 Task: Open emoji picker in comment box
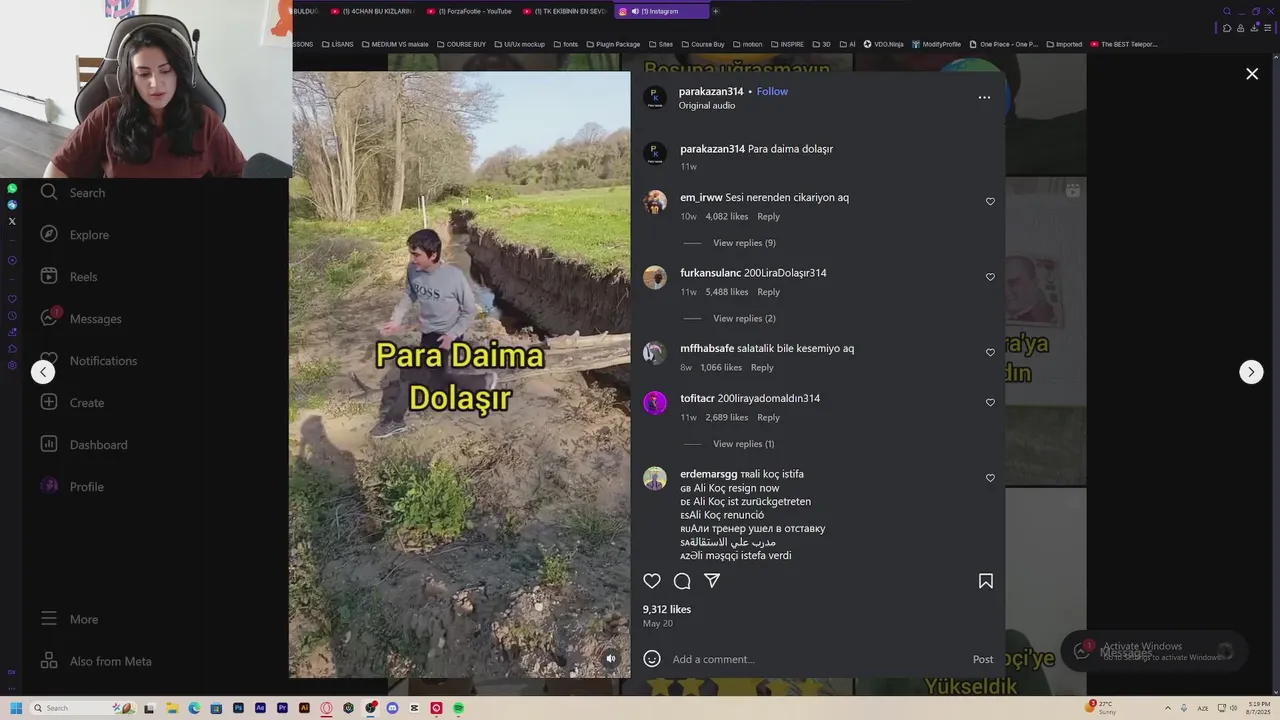[652, 659]
